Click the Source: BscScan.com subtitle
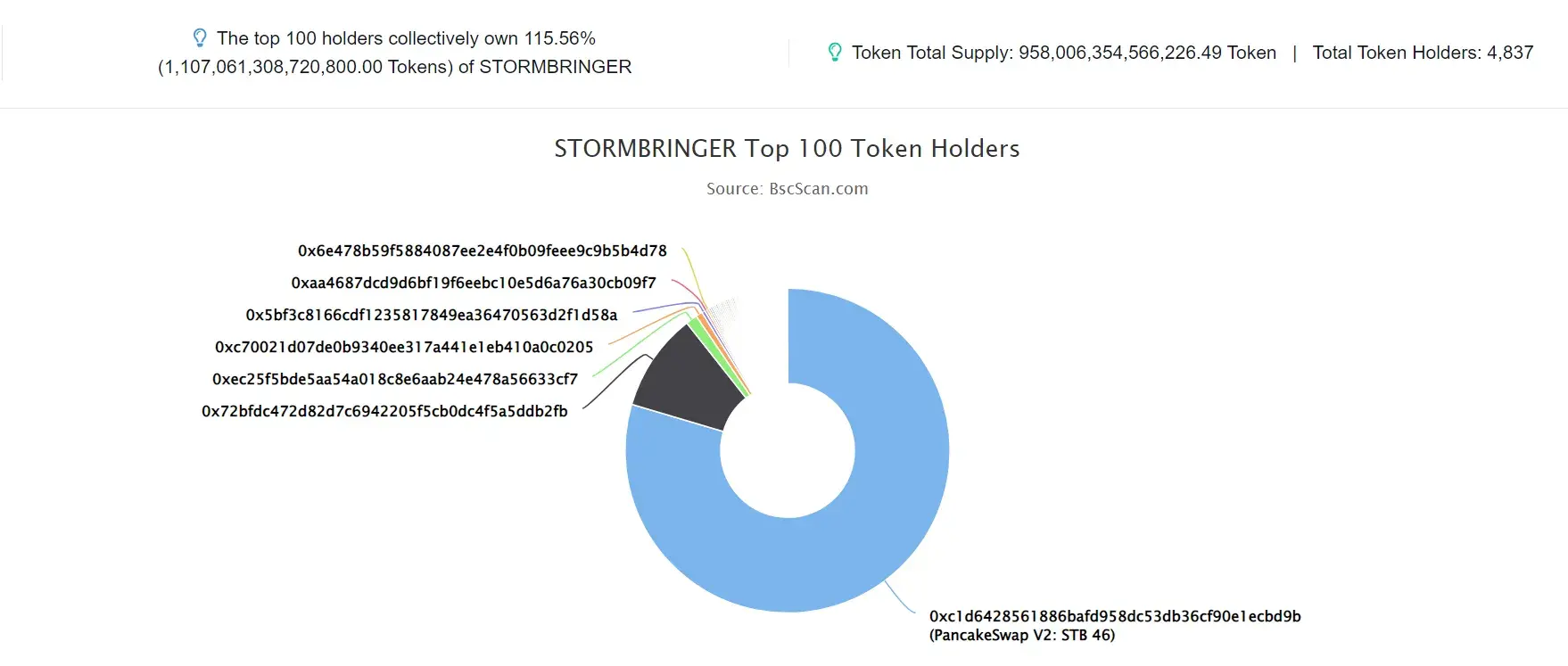This screenshot has height=666, width=1568. coord(787,189)
